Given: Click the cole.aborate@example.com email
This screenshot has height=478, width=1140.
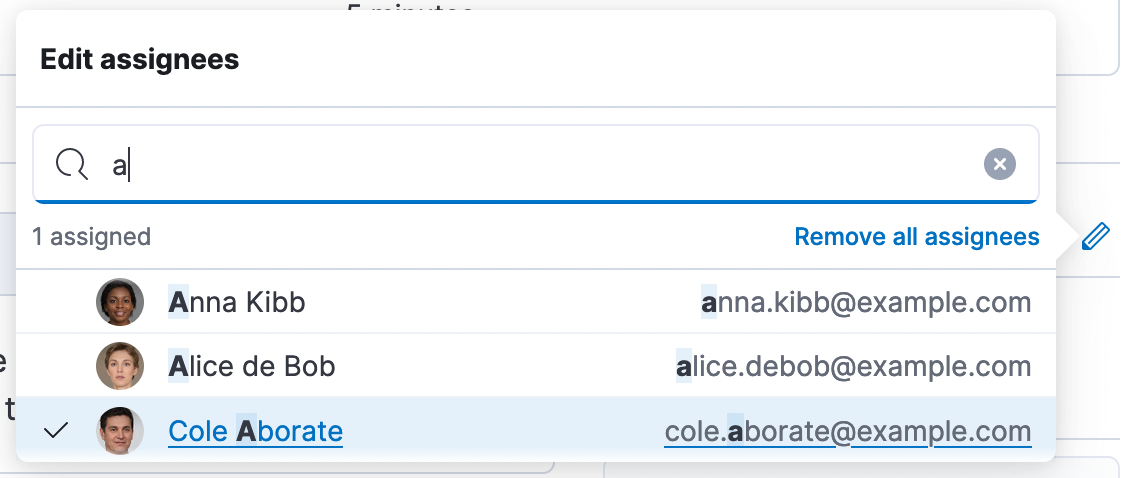Looking at the screenshot, I should [848, 431].
